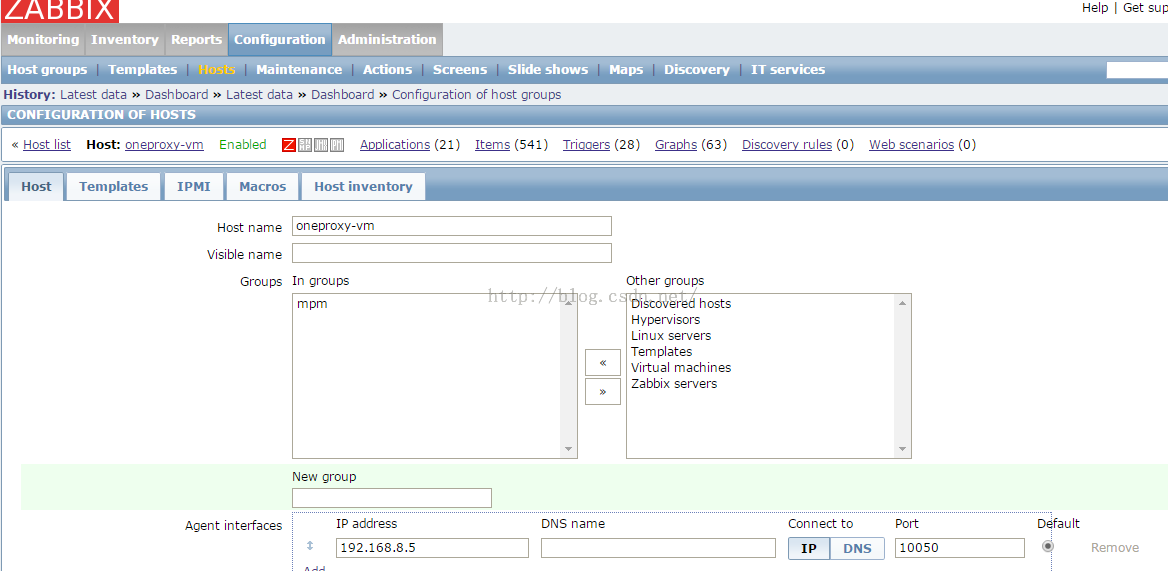The width and height of the screenshot is (1168, 571).
Task: Select Linux servers in Other groups
Action: (x=671, y=336)
